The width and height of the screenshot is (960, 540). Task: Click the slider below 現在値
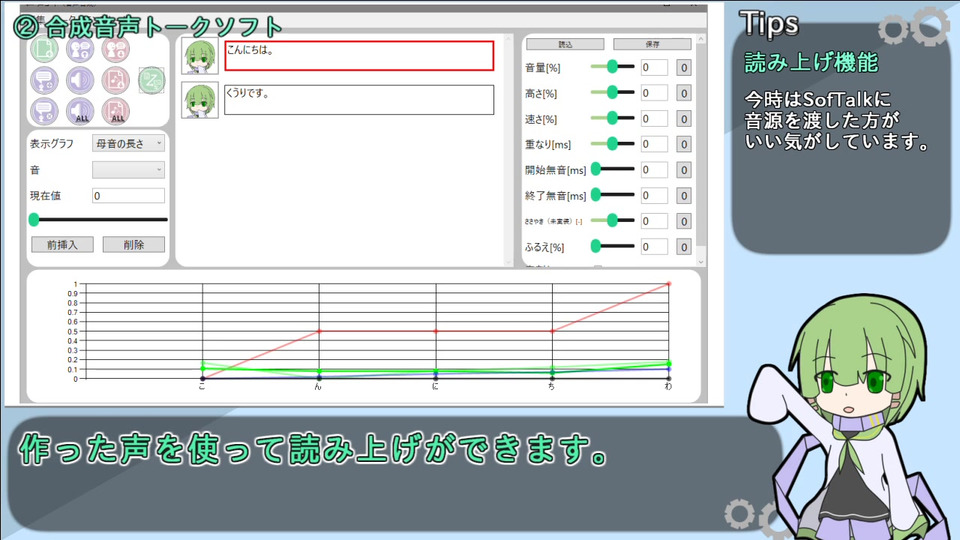98,219
